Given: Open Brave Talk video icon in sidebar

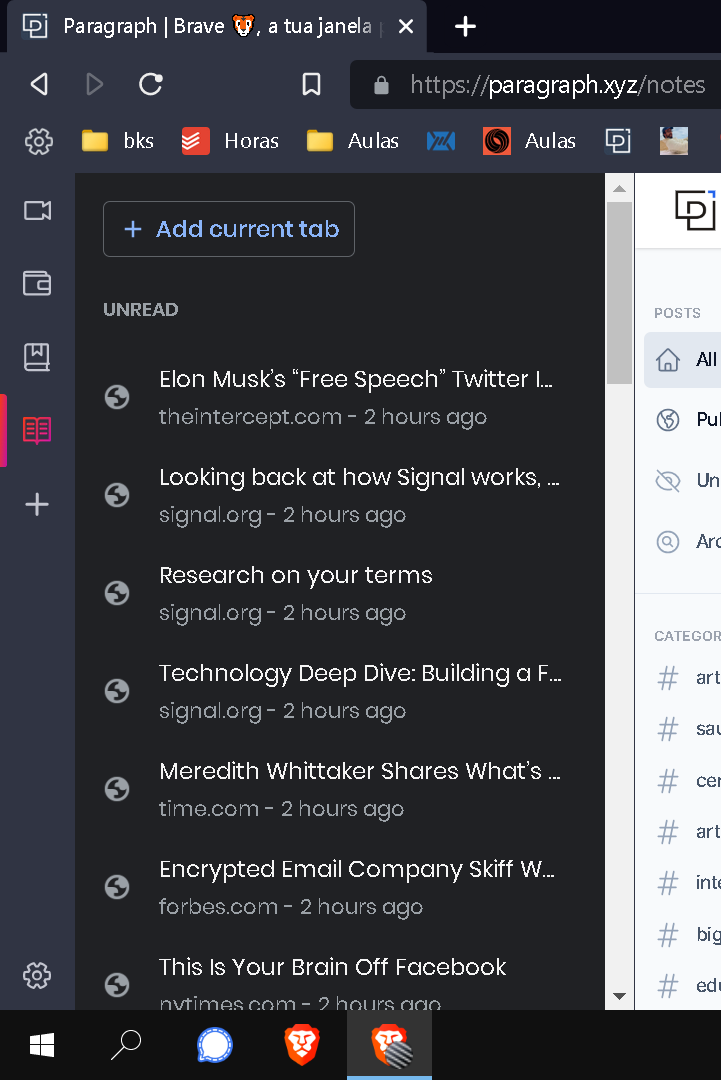Looking at the screenshot, I should coord(37,211).
